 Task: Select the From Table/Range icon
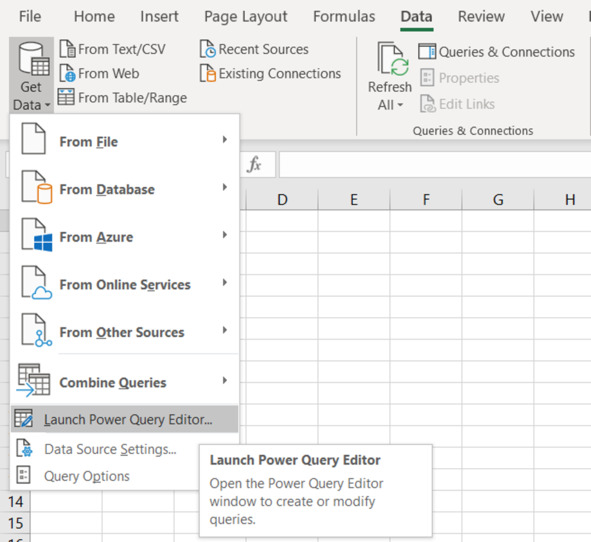pyautogui.click(x=66, y=97)
